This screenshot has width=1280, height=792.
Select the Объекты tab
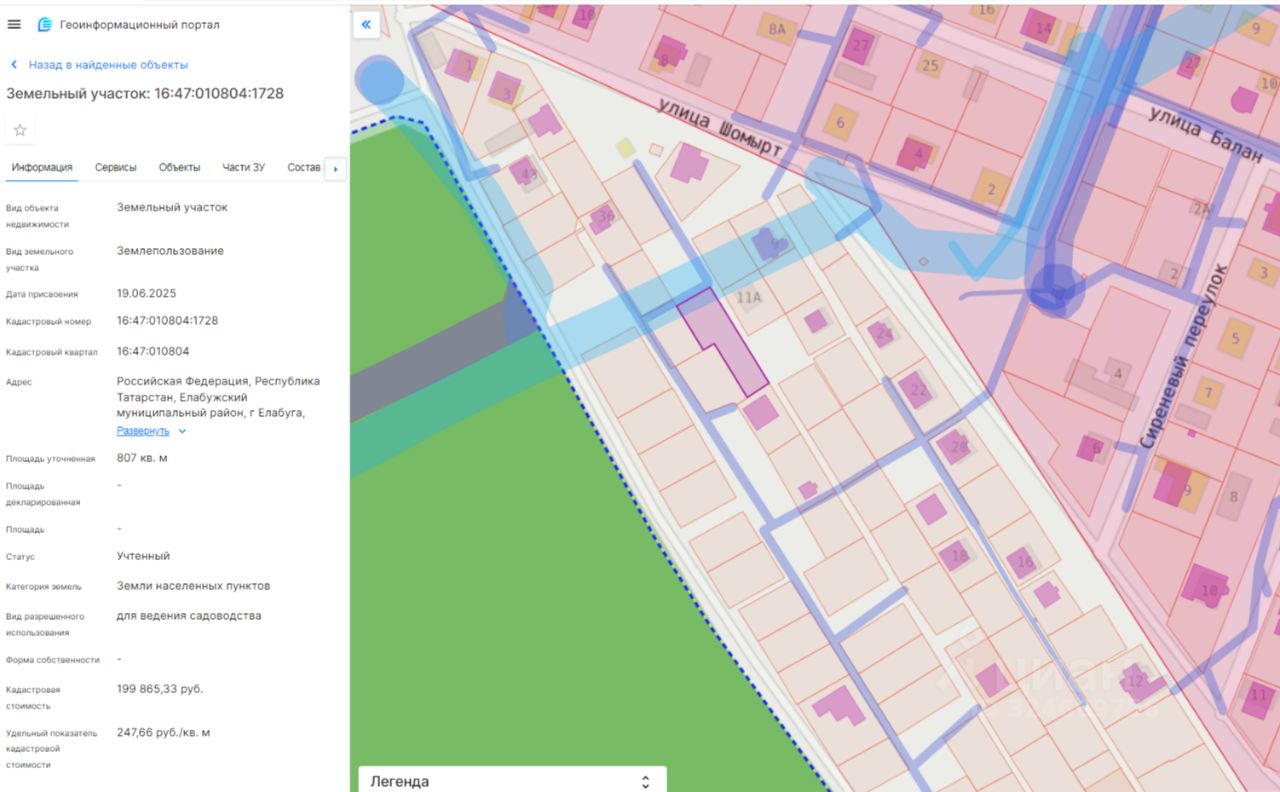click(180, 167)
